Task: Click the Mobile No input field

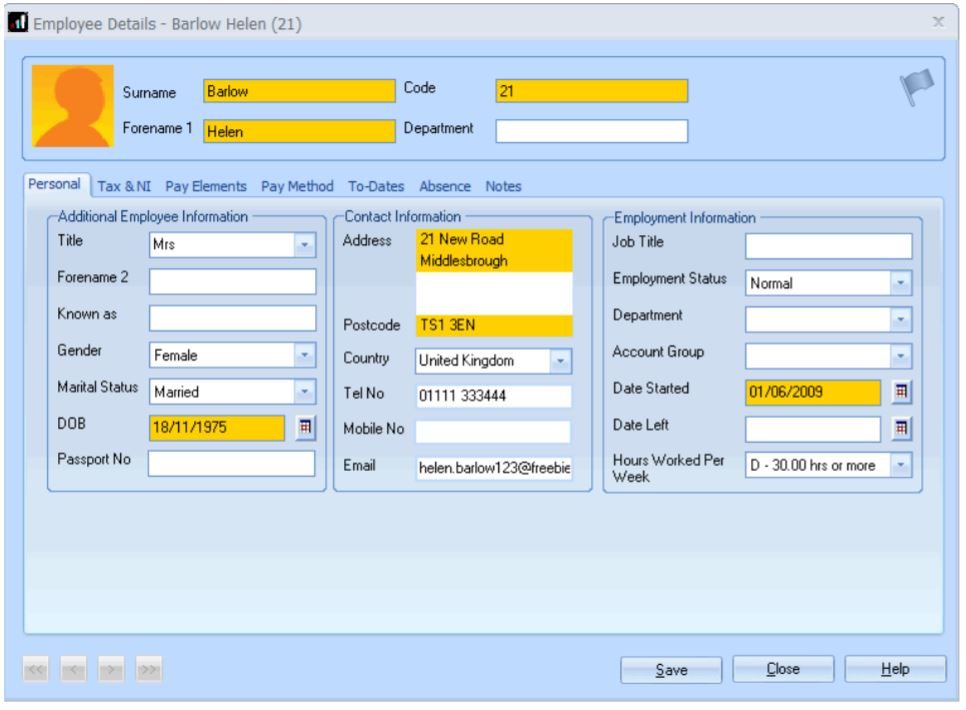Action: pyautogui.click(x=493, y=431)
